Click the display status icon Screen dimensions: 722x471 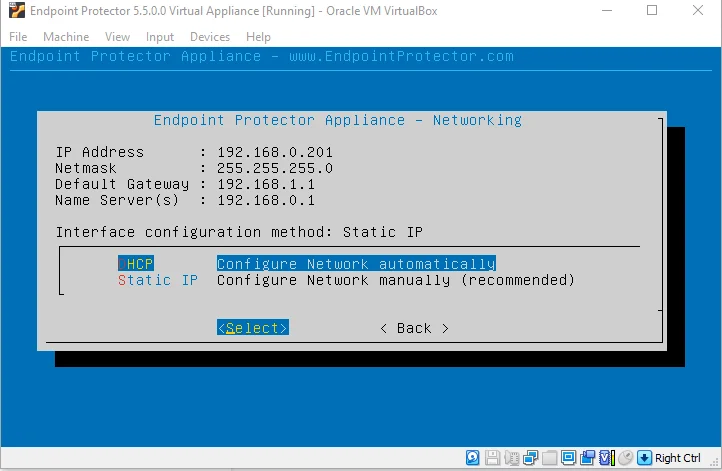pyautogui.click(x=568, y=458)
